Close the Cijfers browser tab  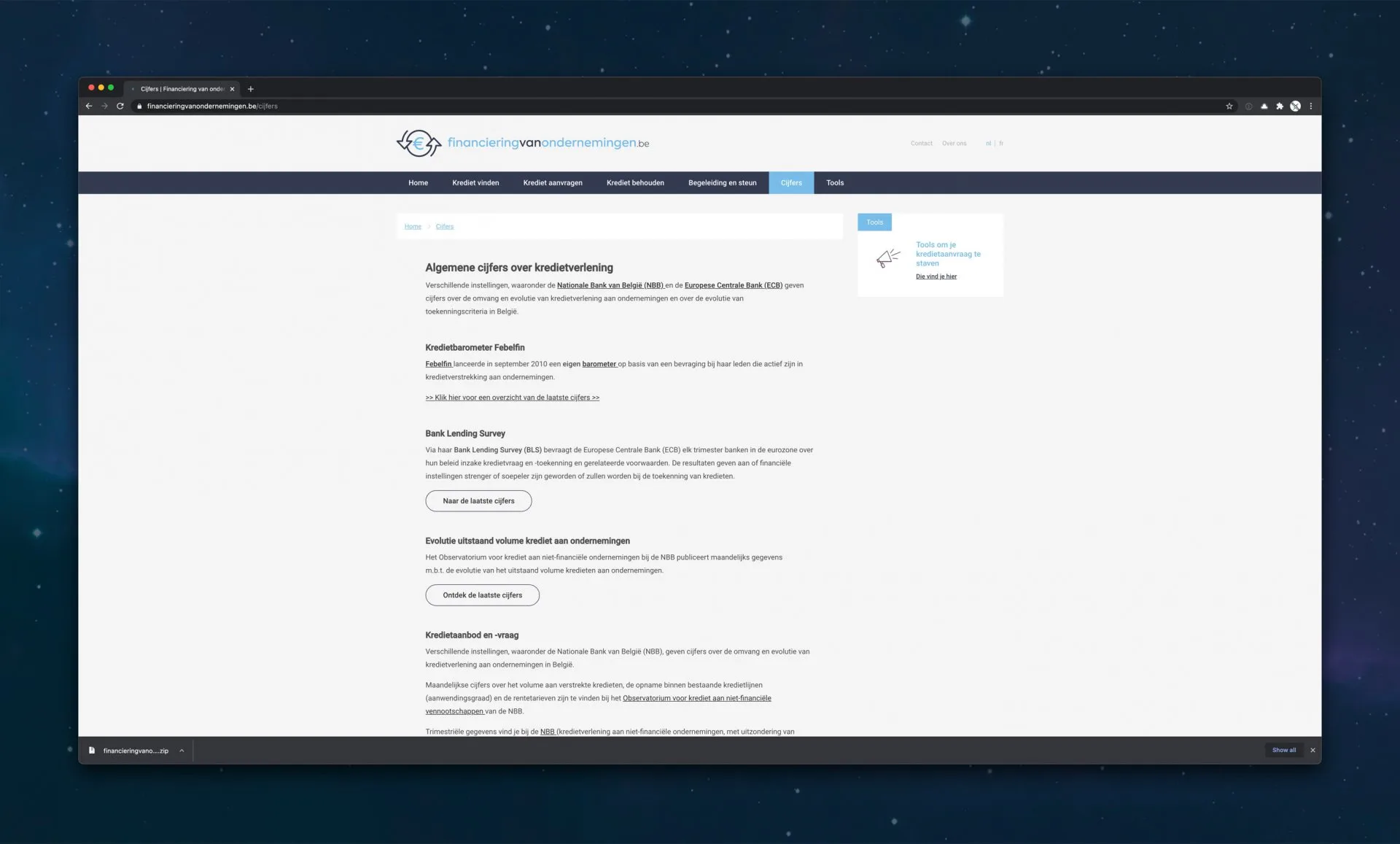233,89
